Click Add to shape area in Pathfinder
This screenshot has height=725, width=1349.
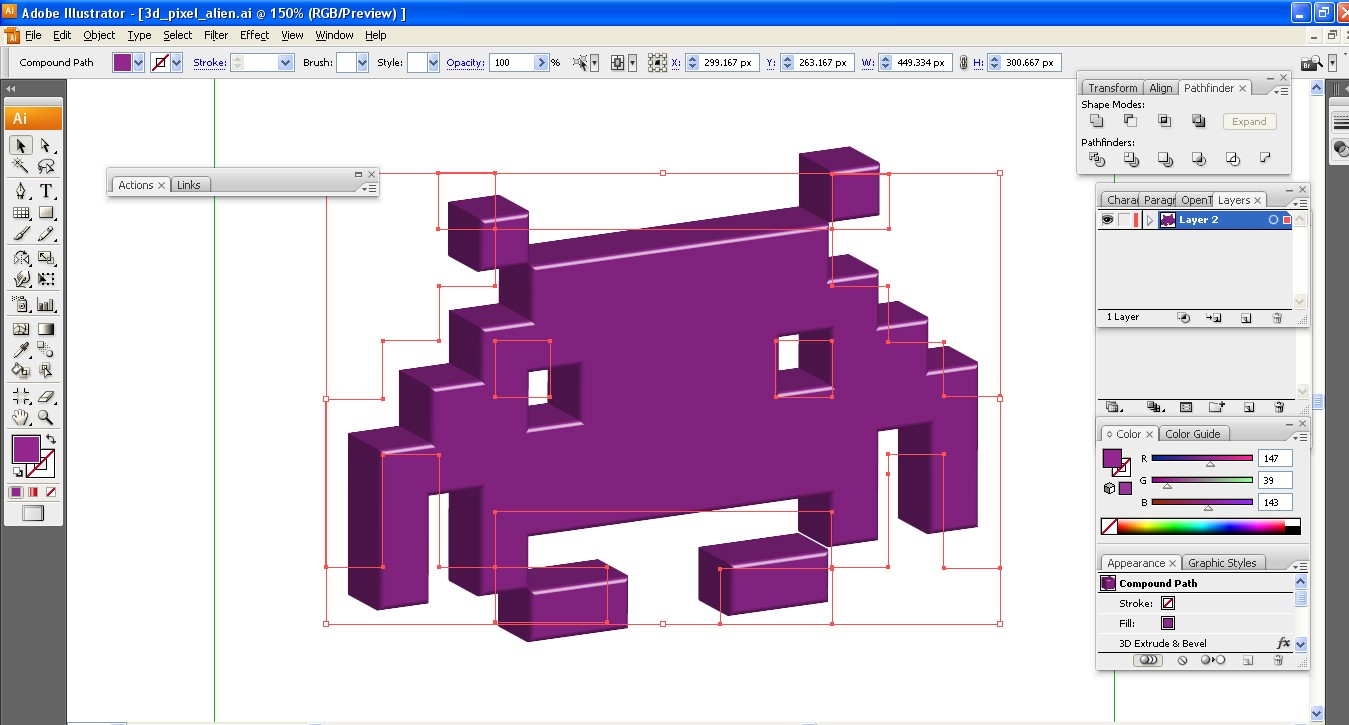pyautogui.click(x=1097, y=121)
